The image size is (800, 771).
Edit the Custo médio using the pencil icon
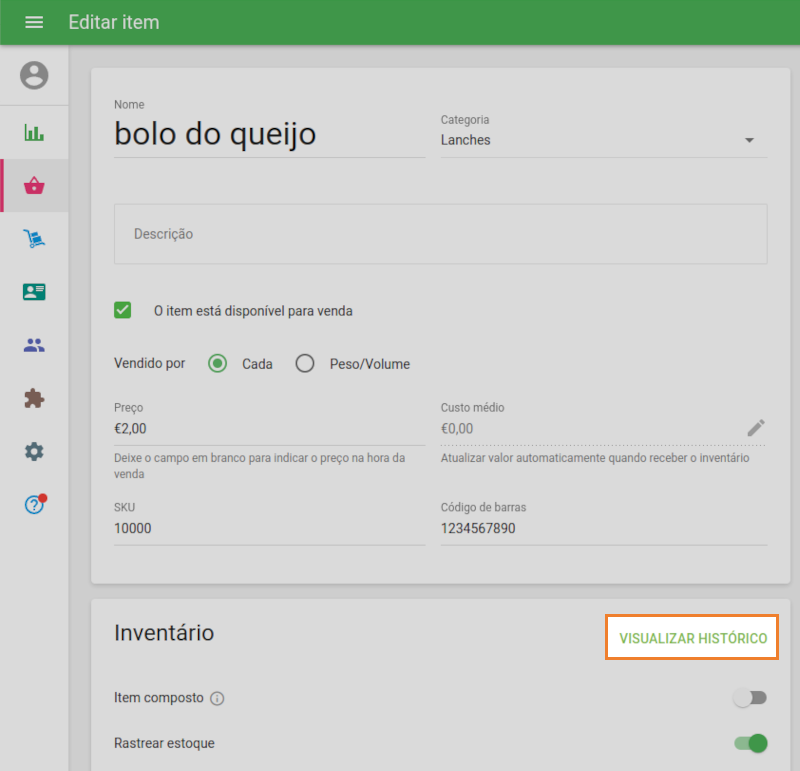point(756,427)
